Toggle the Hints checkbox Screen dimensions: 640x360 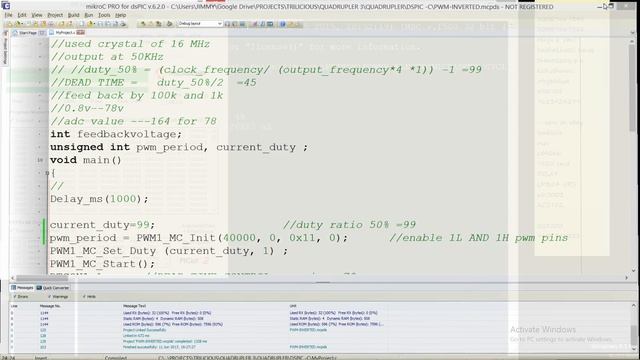coord(89,297)
